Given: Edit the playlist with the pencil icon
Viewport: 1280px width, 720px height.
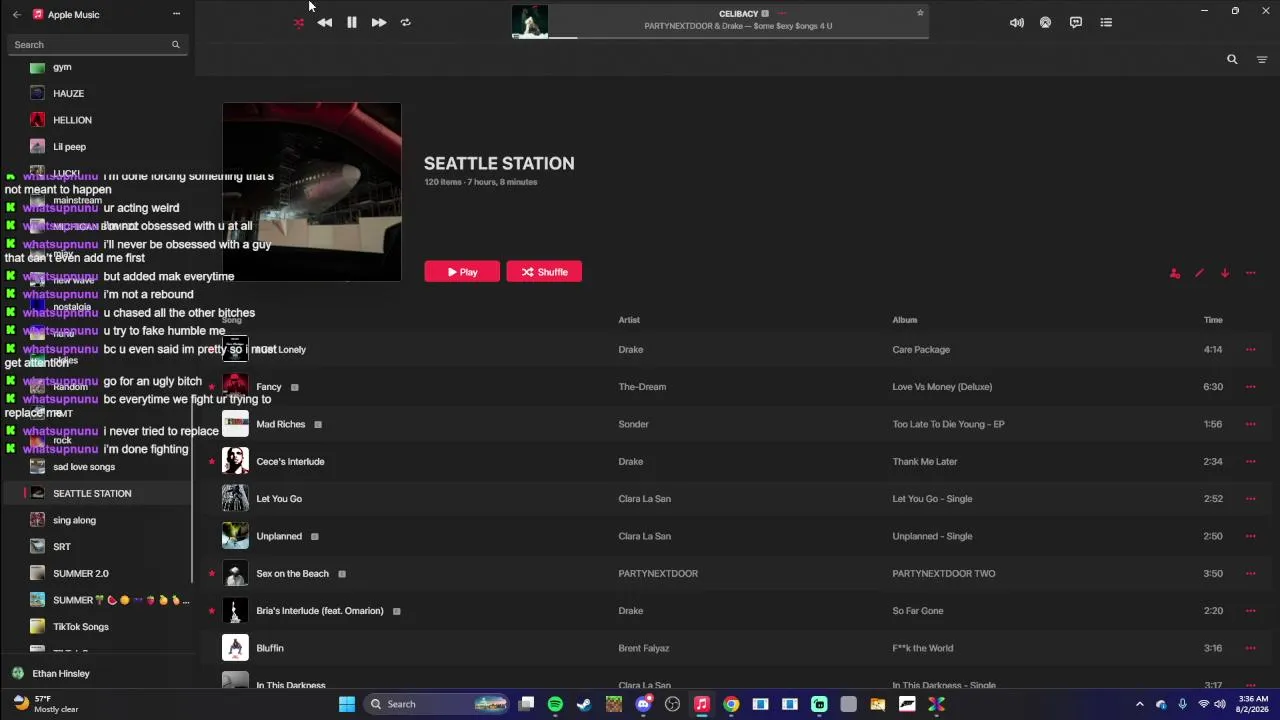Looking at the screenshot, I should [x=1199, y=273].
